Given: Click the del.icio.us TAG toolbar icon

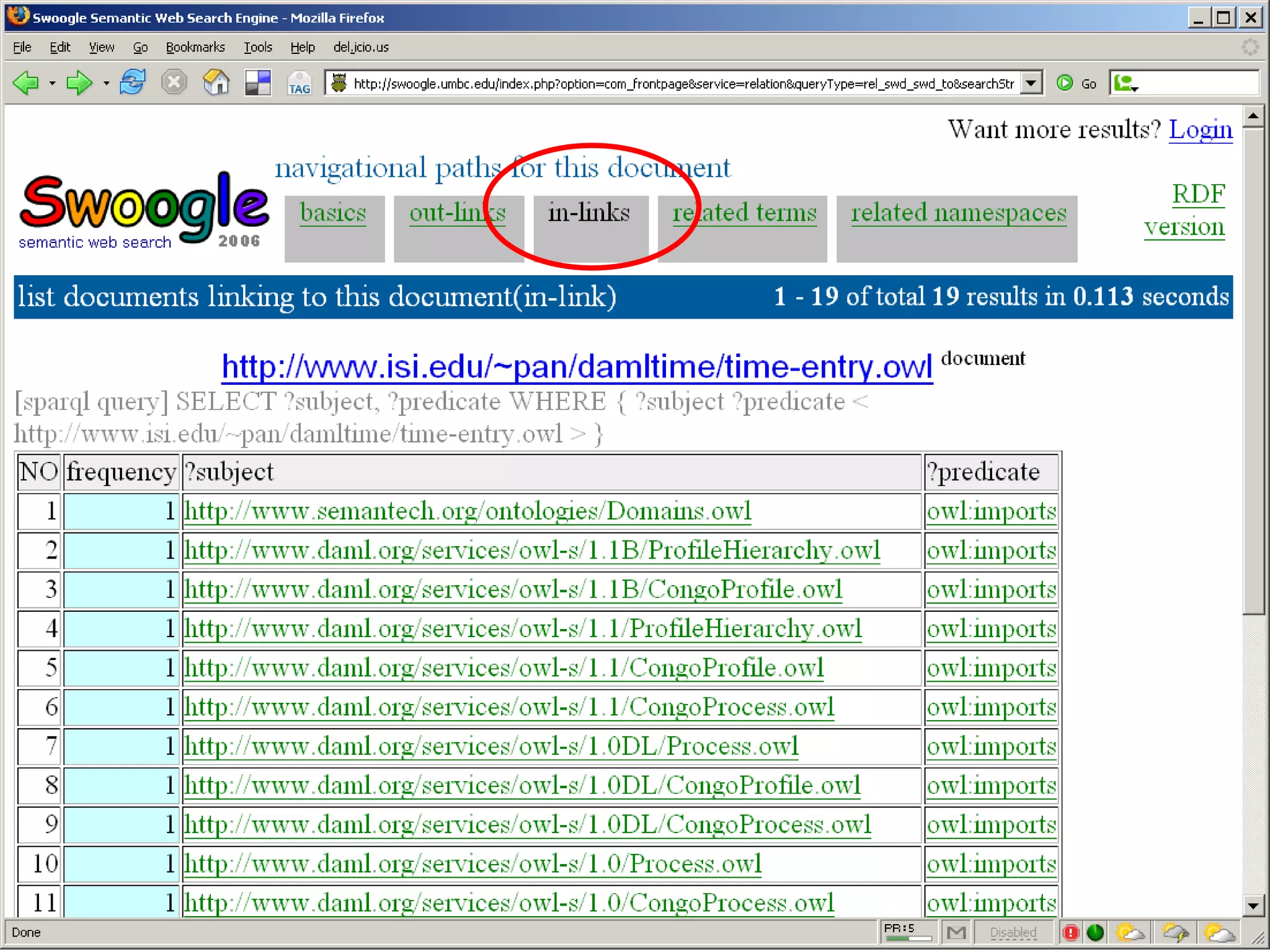Looking at the screenshot, I should (x=299, y=84).
